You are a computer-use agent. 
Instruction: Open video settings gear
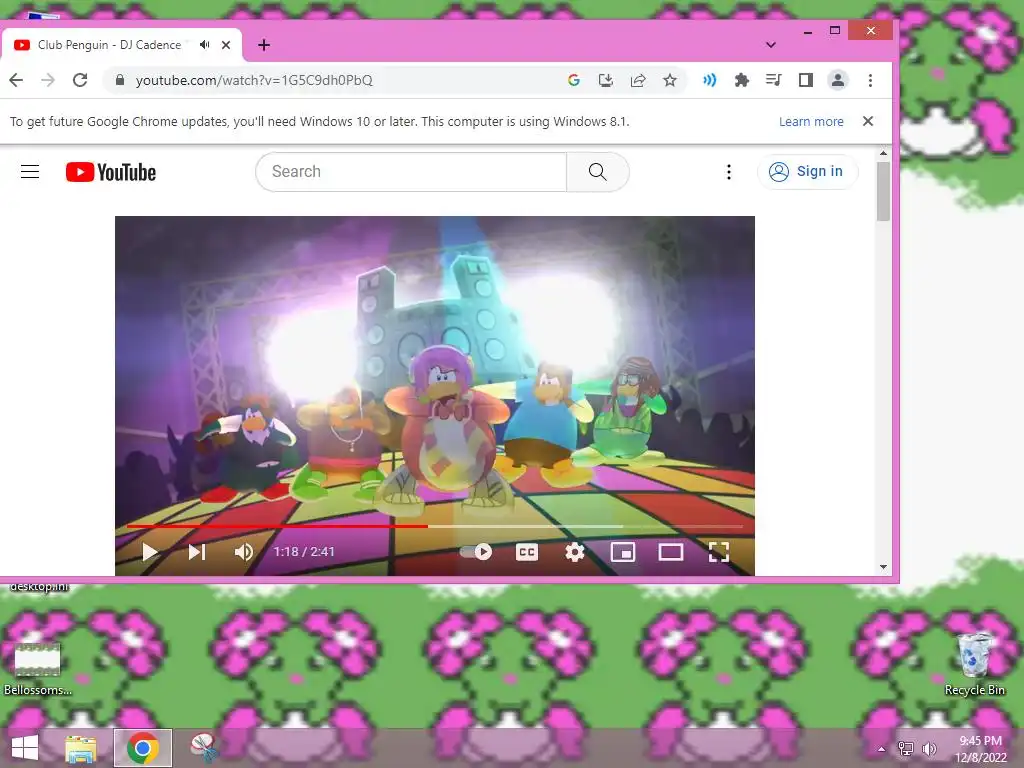tap(575, 552)
